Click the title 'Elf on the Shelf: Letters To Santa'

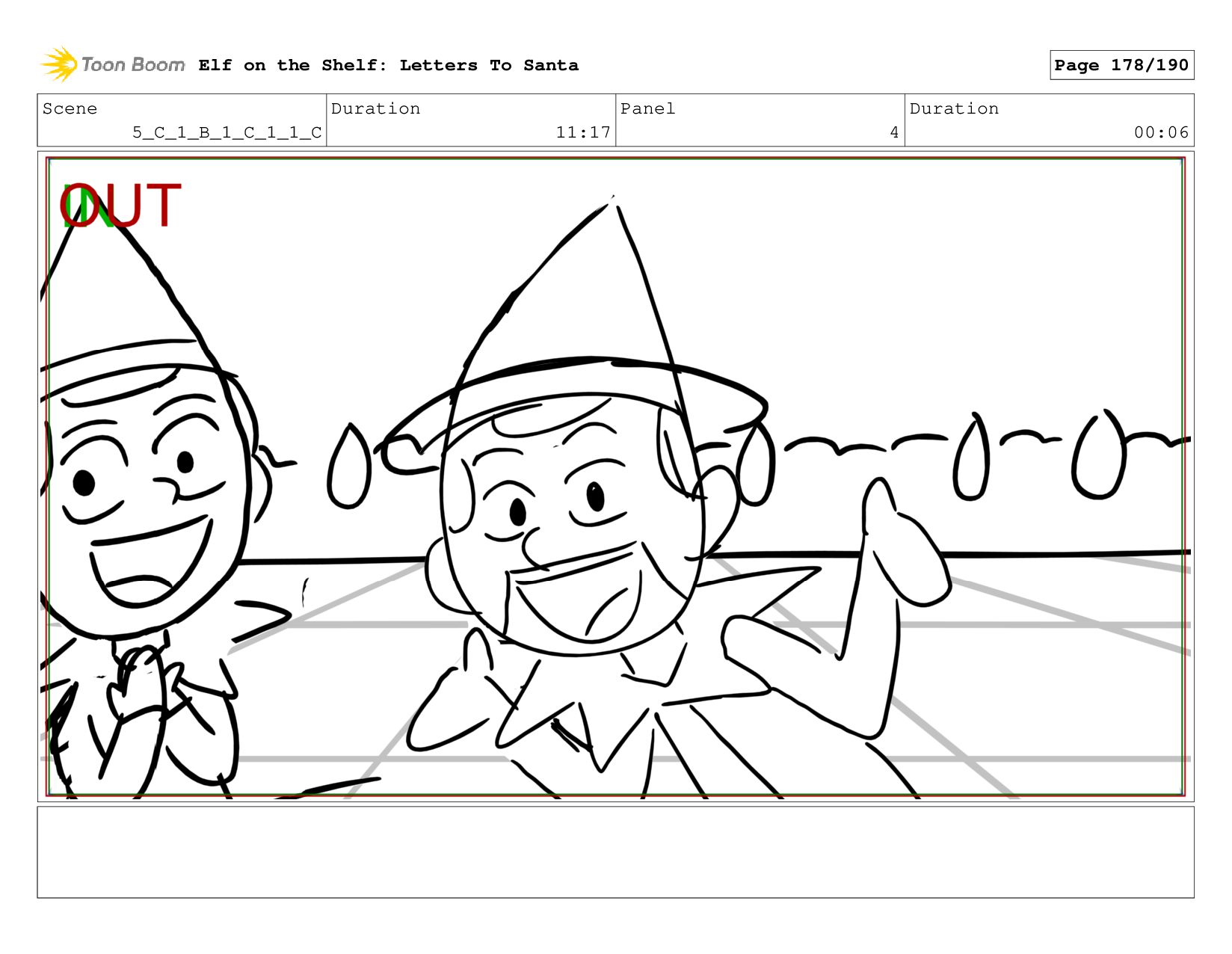pyautogui.click(x=388, y=65)
